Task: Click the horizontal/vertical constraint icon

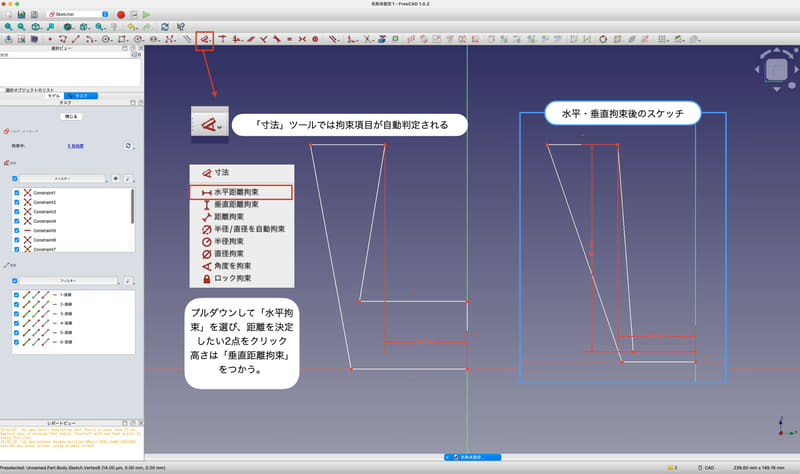Action: 237,39
